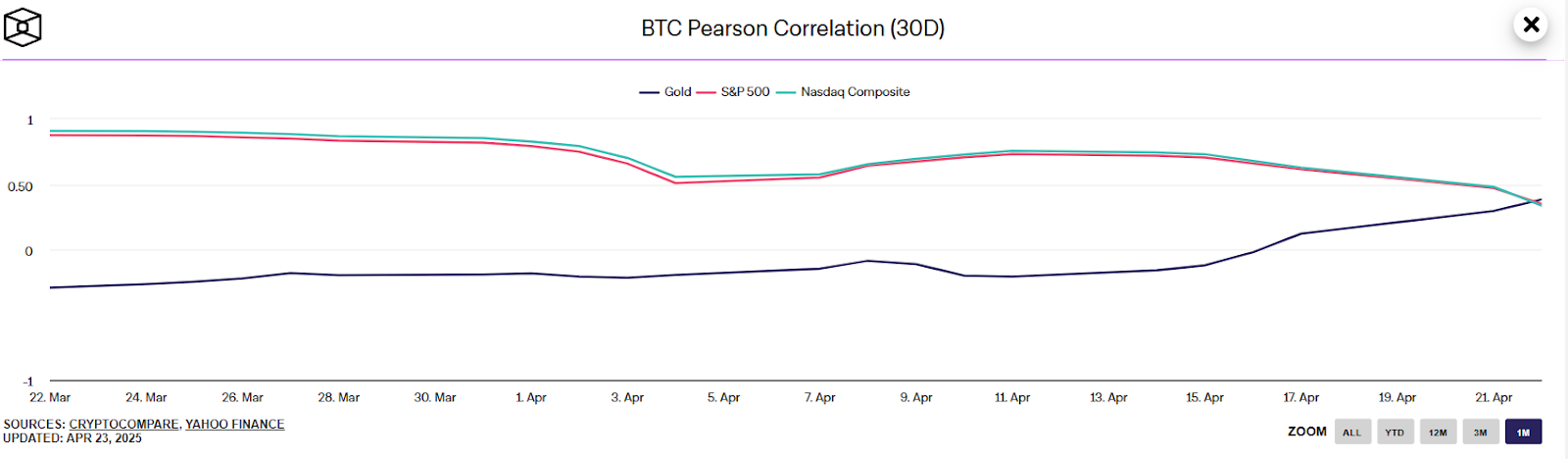Click the S&P 500 red line marker

[707, 93]
